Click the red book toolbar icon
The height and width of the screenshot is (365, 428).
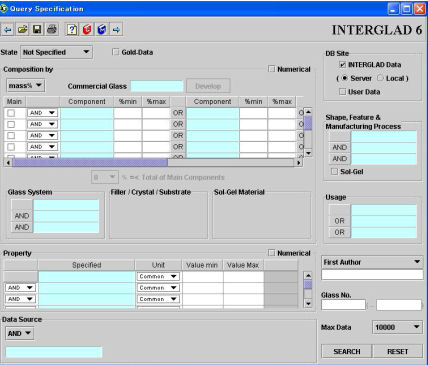(x=87, y=30)
